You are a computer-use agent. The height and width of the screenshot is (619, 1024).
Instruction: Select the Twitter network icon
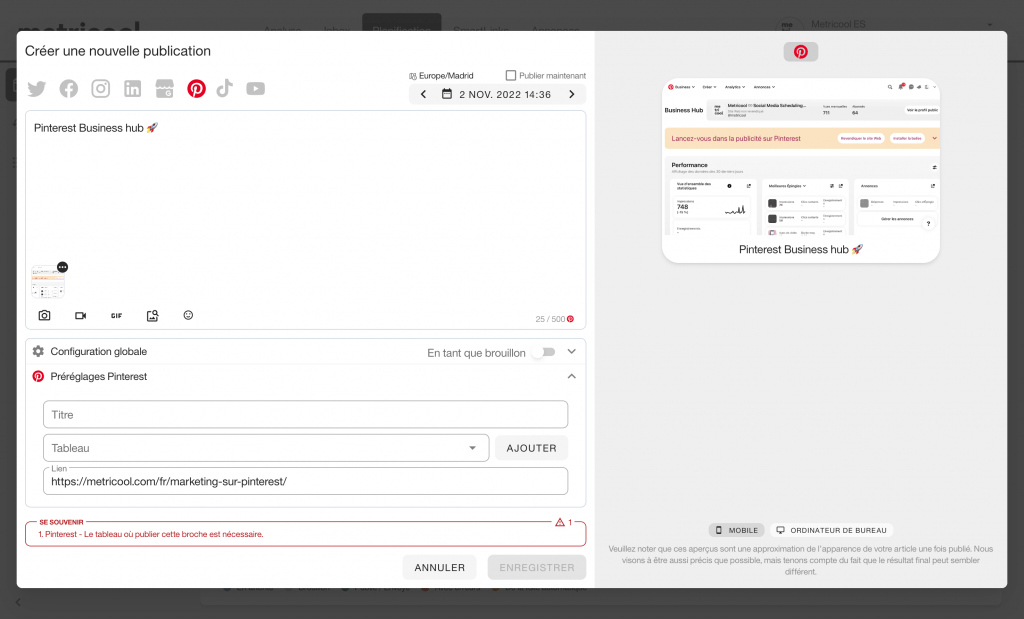[x=37, y=89]
